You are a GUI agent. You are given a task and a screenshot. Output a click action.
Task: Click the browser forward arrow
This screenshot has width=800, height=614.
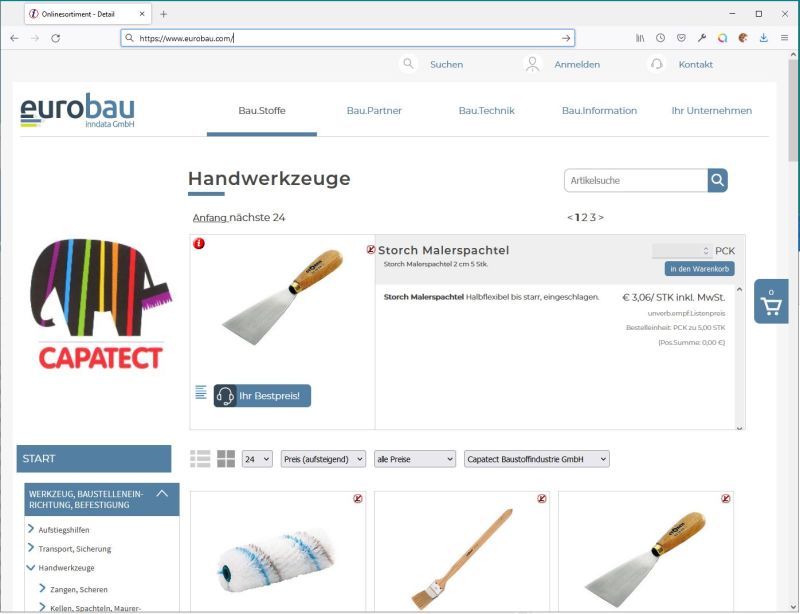click(x=35, y=38)
